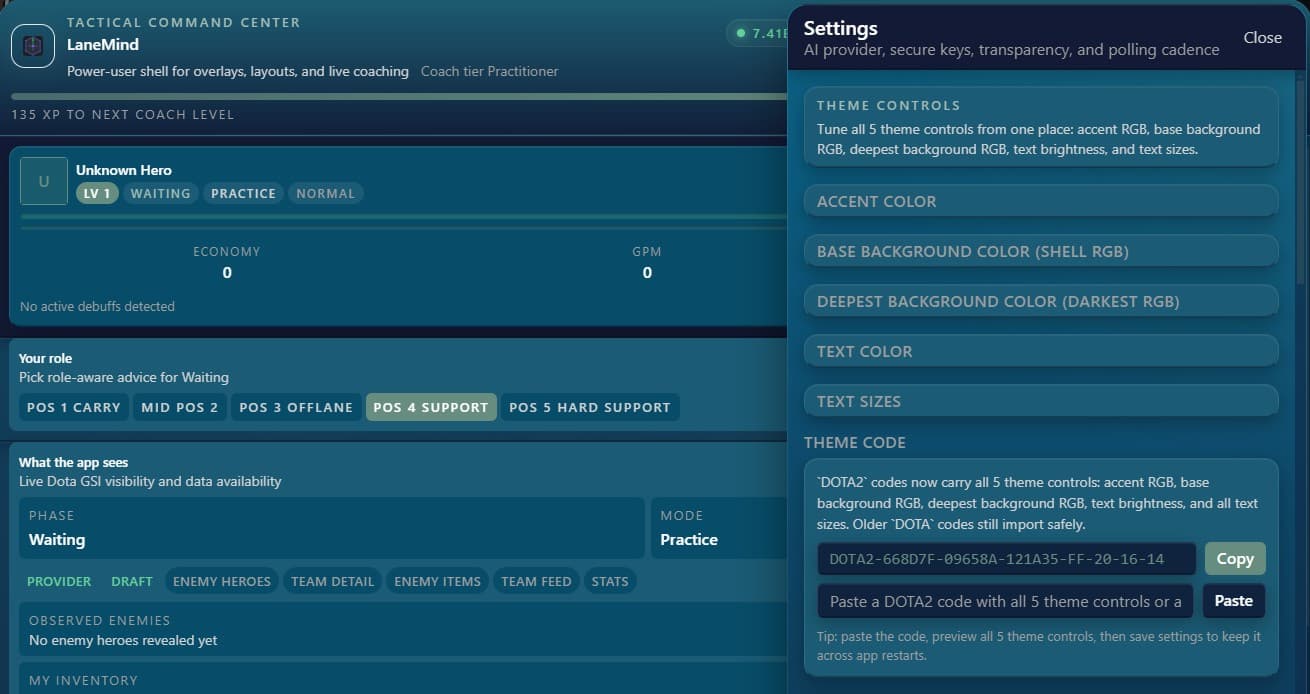The height and width of the screenshot is (694, 1310).
Task: Select Pos 4 Support role
Action: coord(431,407)
